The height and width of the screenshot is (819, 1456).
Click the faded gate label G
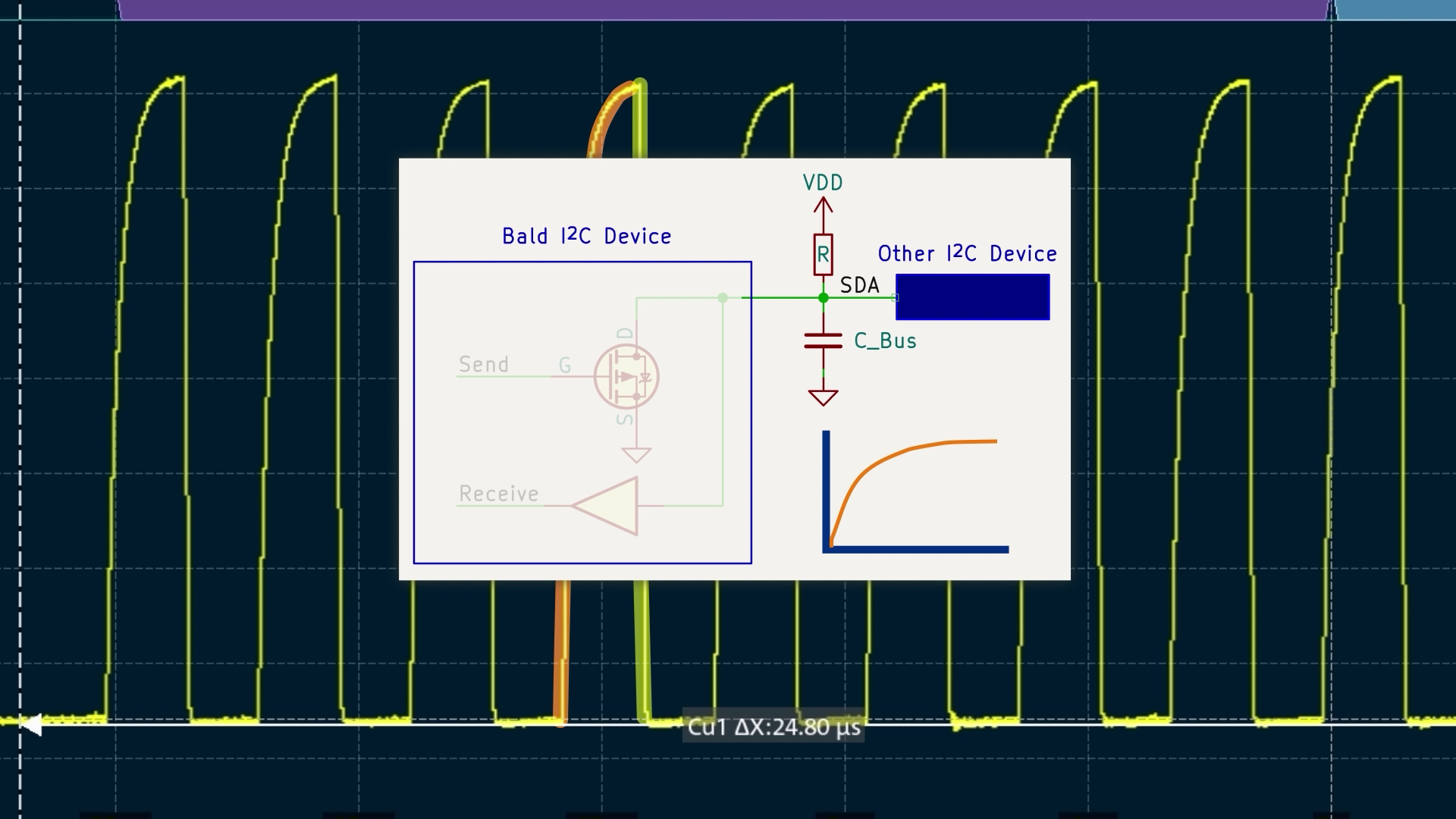[565, 366]
